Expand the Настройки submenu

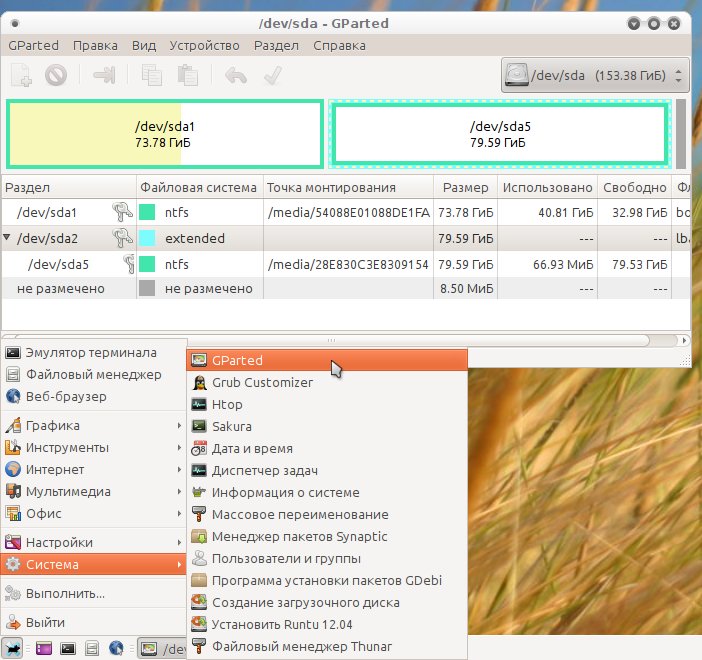tap(94, 542)
